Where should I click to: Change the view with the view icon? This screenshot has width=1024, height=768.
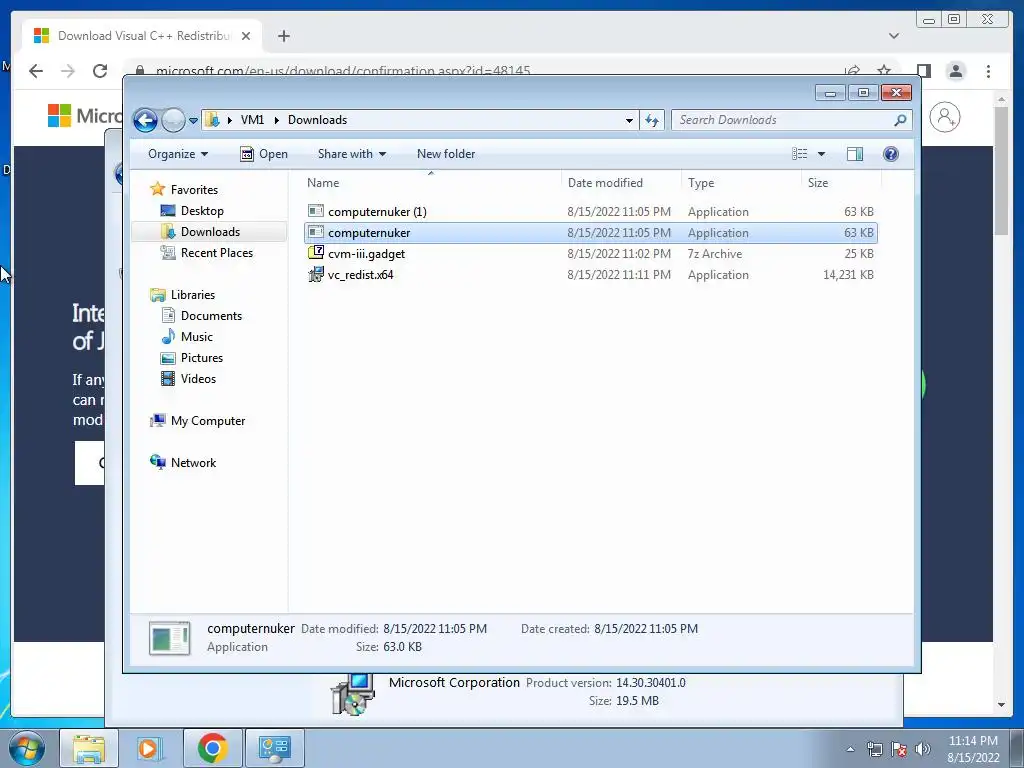pyautogui.click(x=799, y=154)
